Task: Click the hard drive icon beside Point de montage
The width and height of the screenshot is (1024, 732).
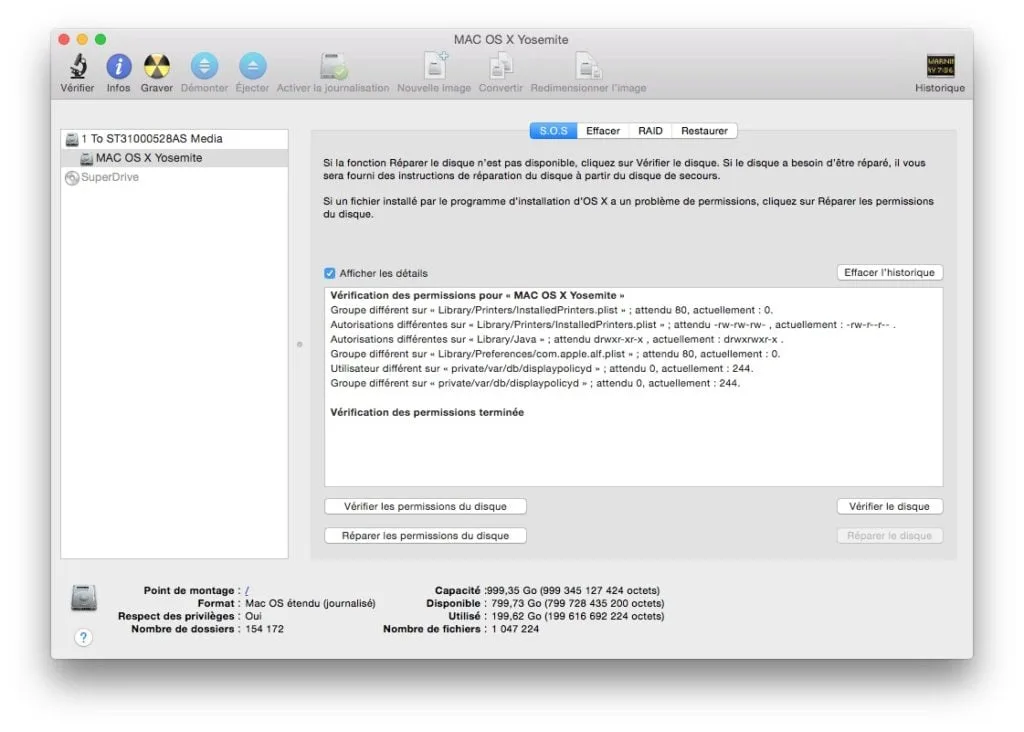Action: [x=84, y=597]
